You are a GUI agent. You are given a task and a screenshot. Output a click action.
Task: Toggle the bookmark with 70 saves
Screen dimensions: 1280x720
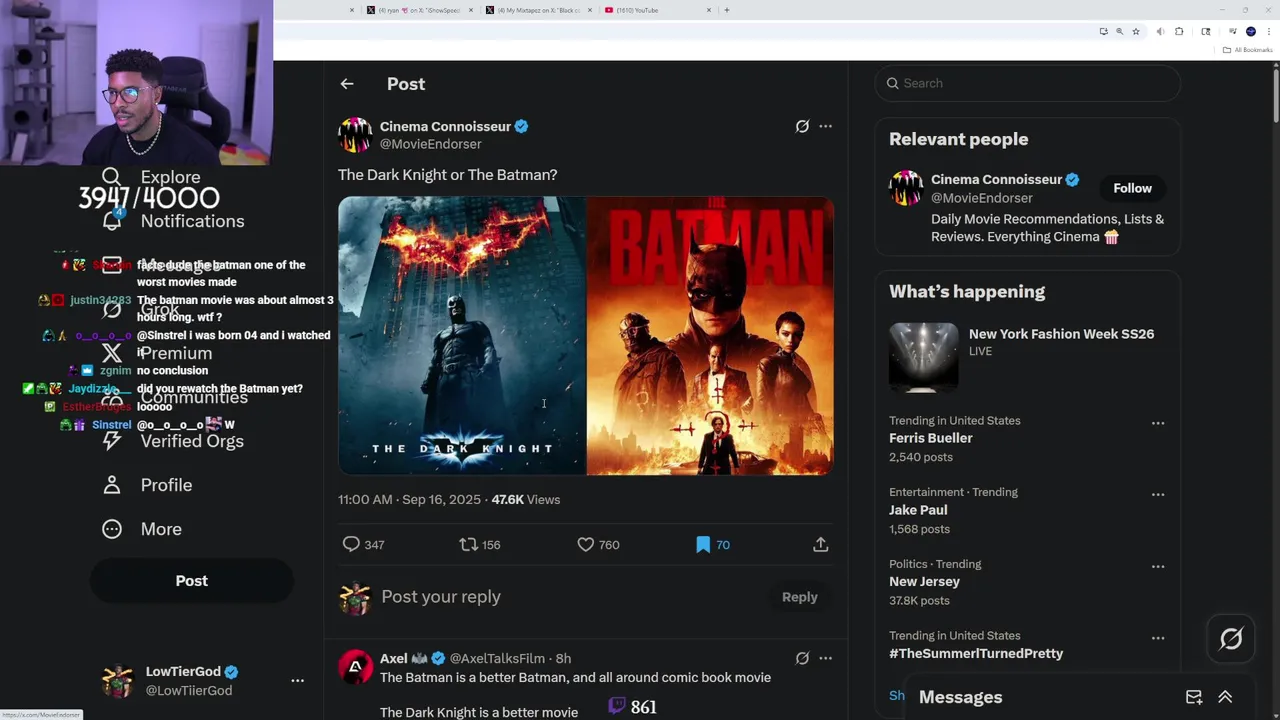click(703, 544)
